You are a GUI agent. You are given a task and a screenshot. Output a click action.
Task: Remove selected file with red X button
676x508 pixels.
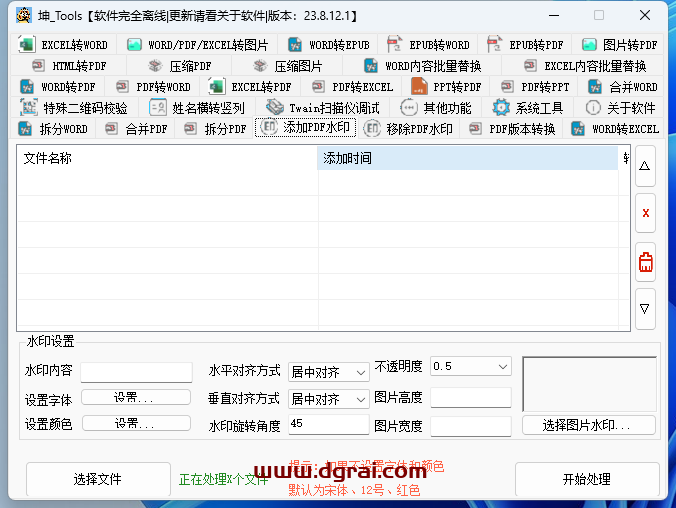(x=645, y=213)
